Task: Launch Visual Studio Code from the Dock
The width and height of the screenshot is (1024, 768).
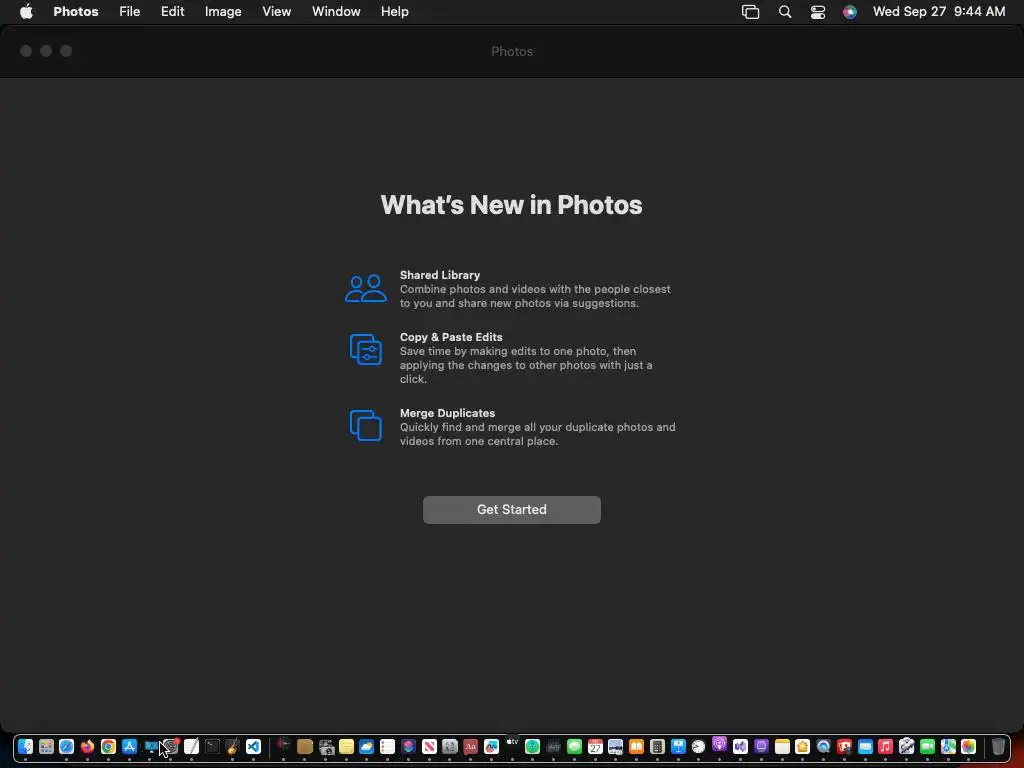Action: (x=253, y=746)
